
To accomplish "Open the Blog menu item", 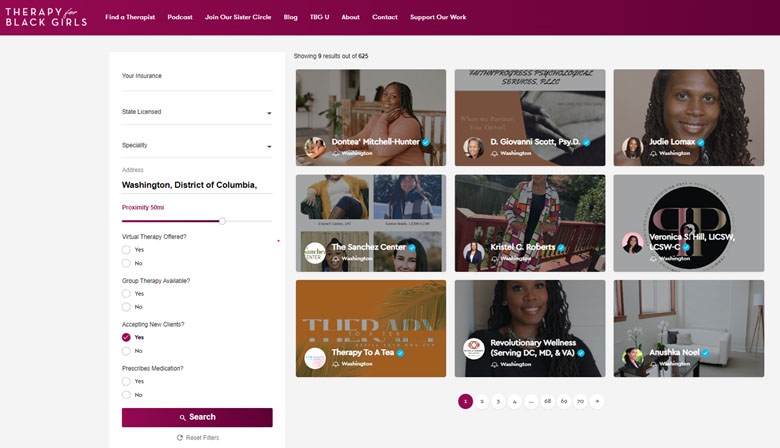I will (x=291, y=17).
